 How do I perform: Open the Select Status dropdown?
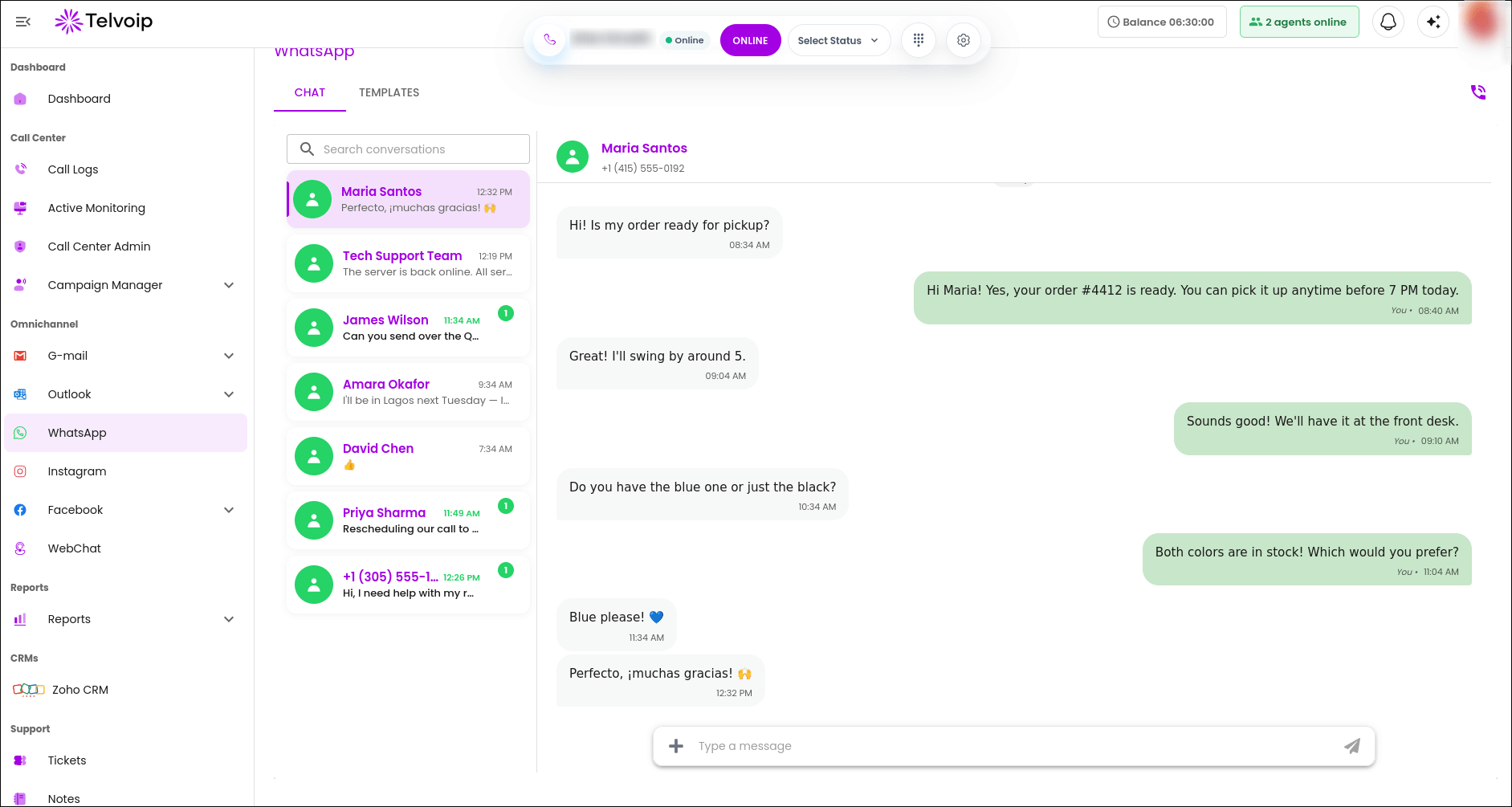pos(838,40)
